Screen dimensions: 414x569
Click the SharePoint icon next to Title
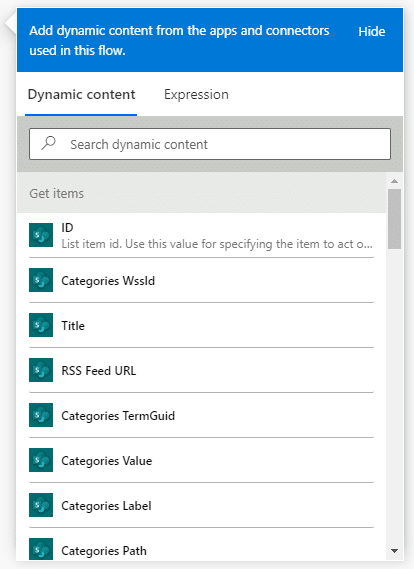[x=41, y=325]
